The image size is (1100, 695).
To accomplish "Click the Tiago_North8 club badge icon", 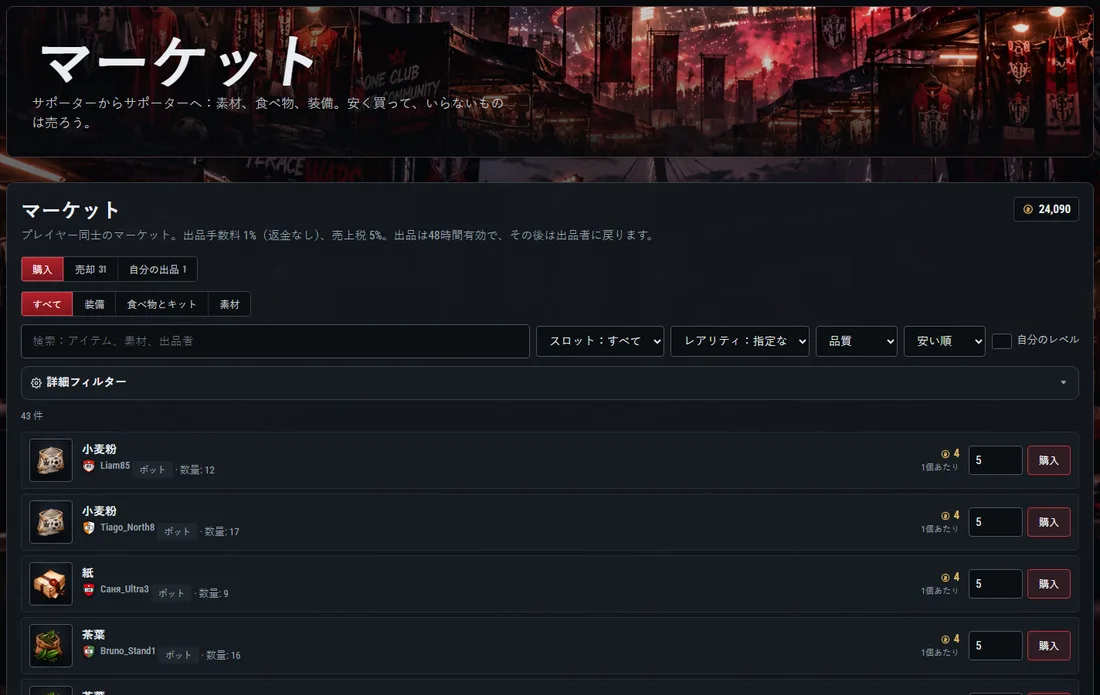I will click(x=88, y=527).
